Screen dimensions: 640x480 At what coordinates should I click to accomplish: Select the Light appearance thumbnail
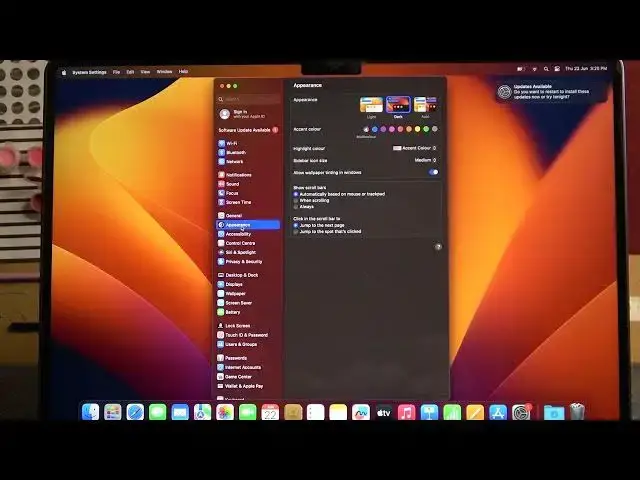371,105
